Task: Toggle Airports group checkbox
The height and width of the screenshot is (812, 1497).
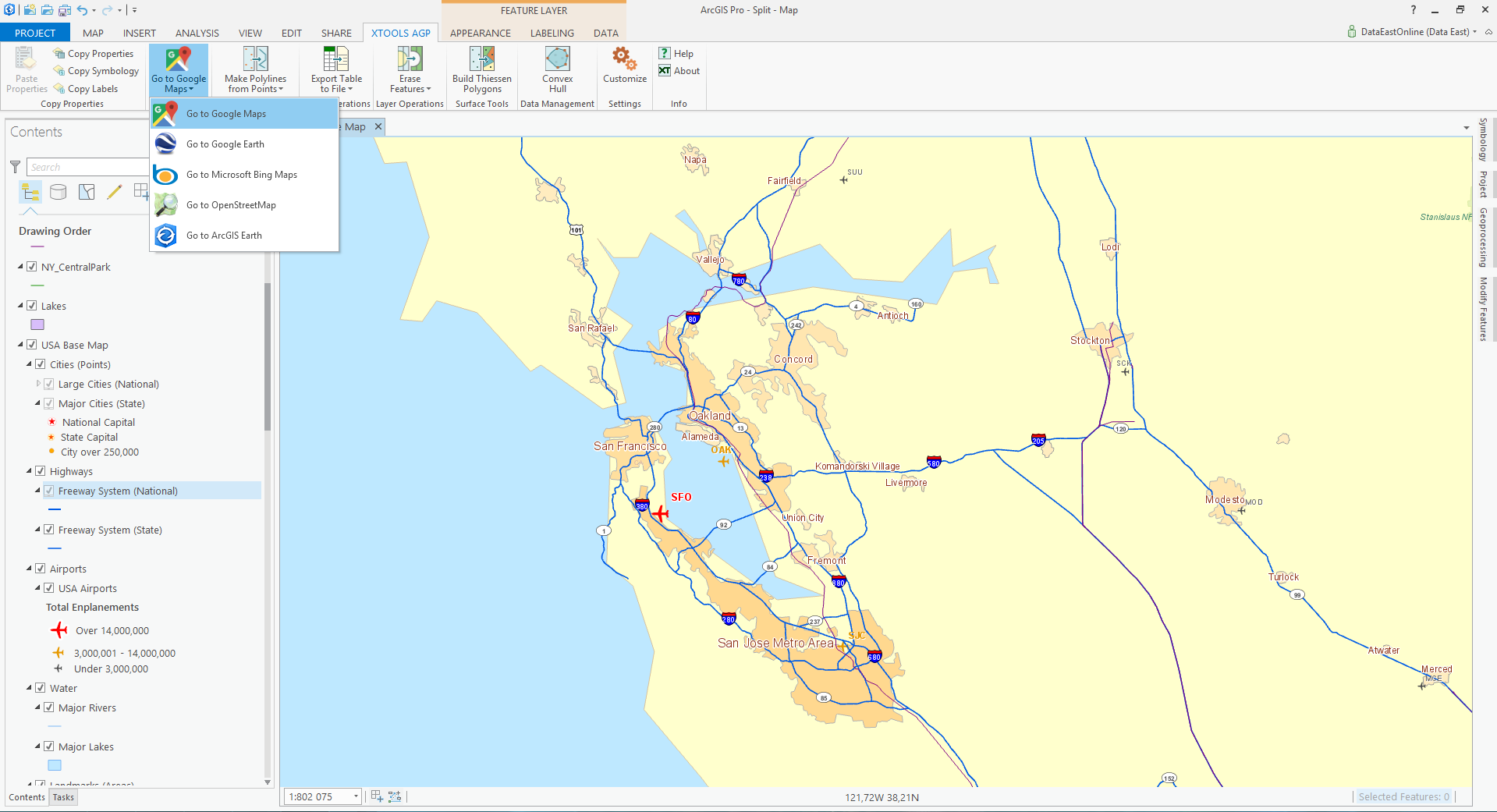Action: coord(41,569)
